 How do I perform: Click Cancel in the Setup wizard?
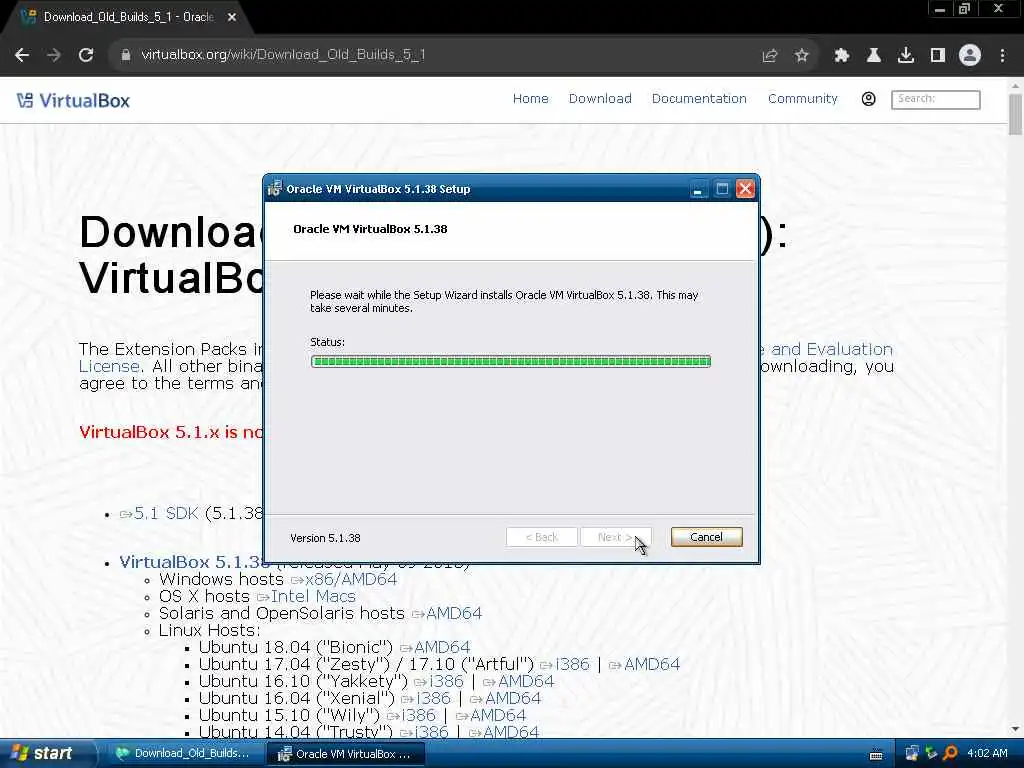point(707,537)
